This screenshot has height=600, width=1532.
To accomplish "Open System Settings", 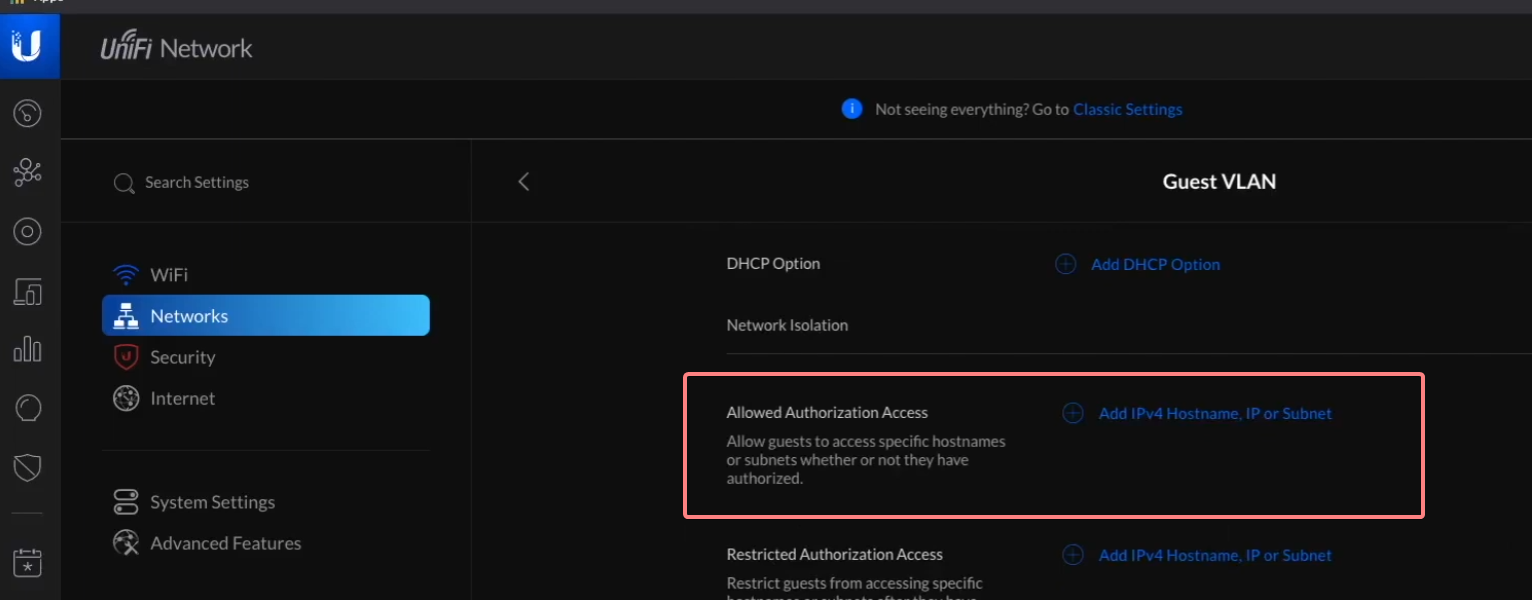I will click(212, 502).
